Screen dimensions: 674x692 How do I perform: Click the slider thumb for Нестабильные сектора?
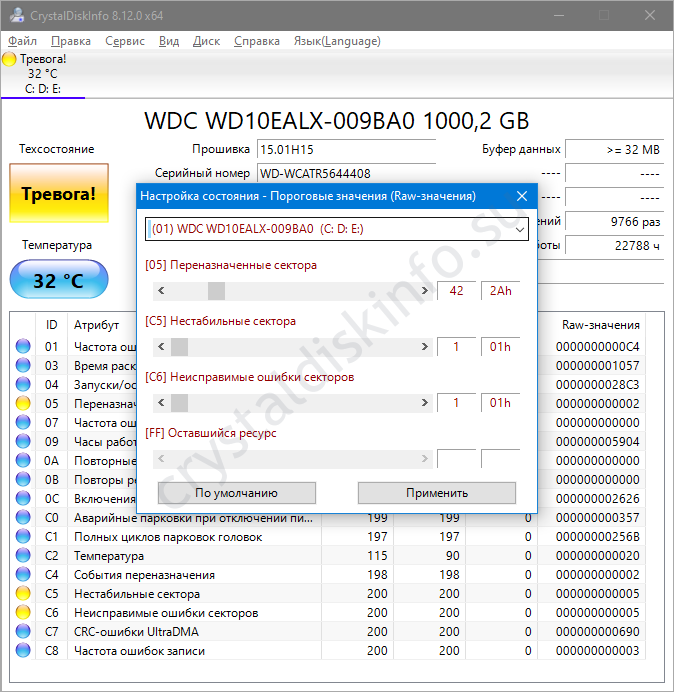pos(179,347)
